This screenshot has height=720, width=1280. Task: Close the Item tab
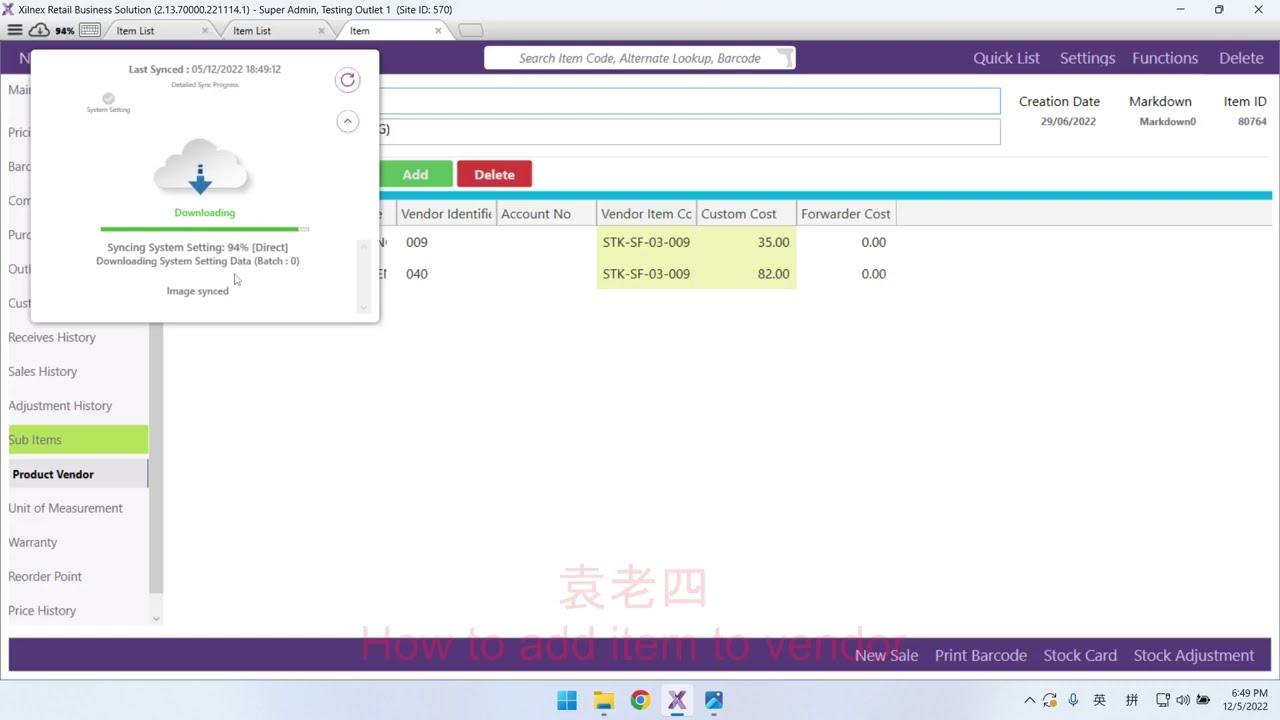438,31
